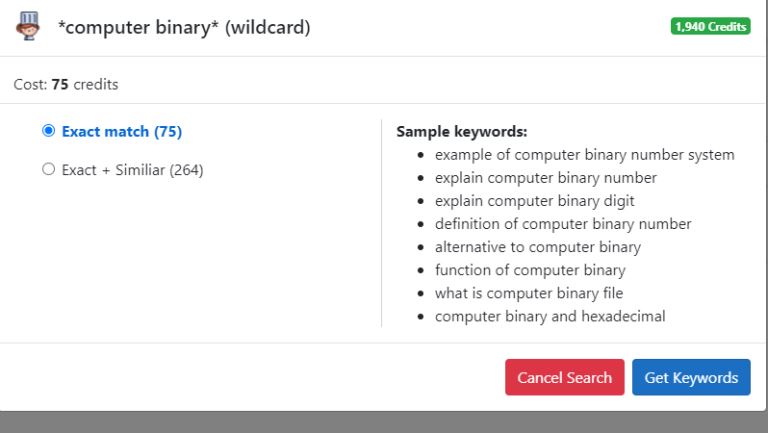Select the Exact match radio button

coord(48,131)
